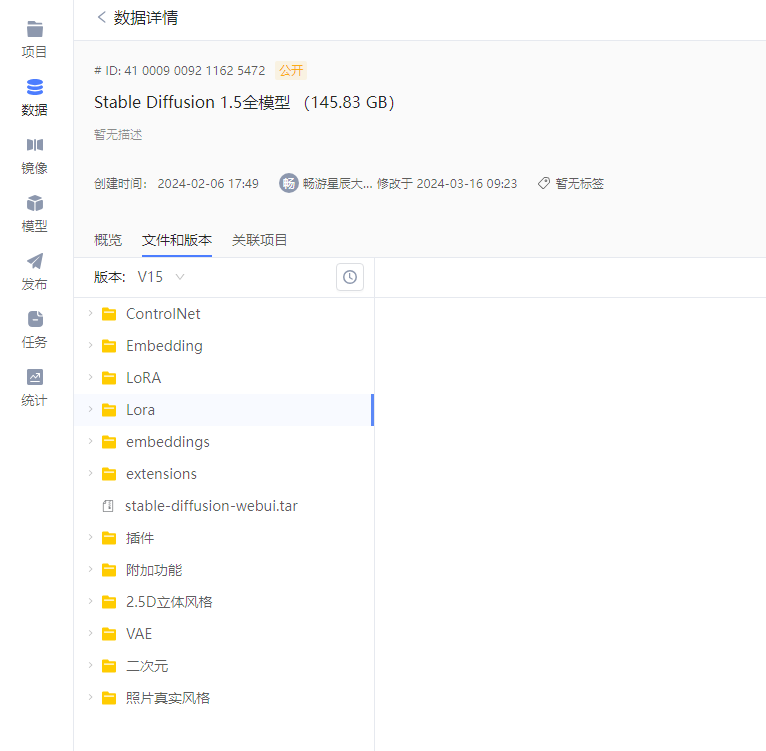The height and width of the screenshot is (751, 766).
Task: Expand the embeddings folder chevron
Action: 90,441
